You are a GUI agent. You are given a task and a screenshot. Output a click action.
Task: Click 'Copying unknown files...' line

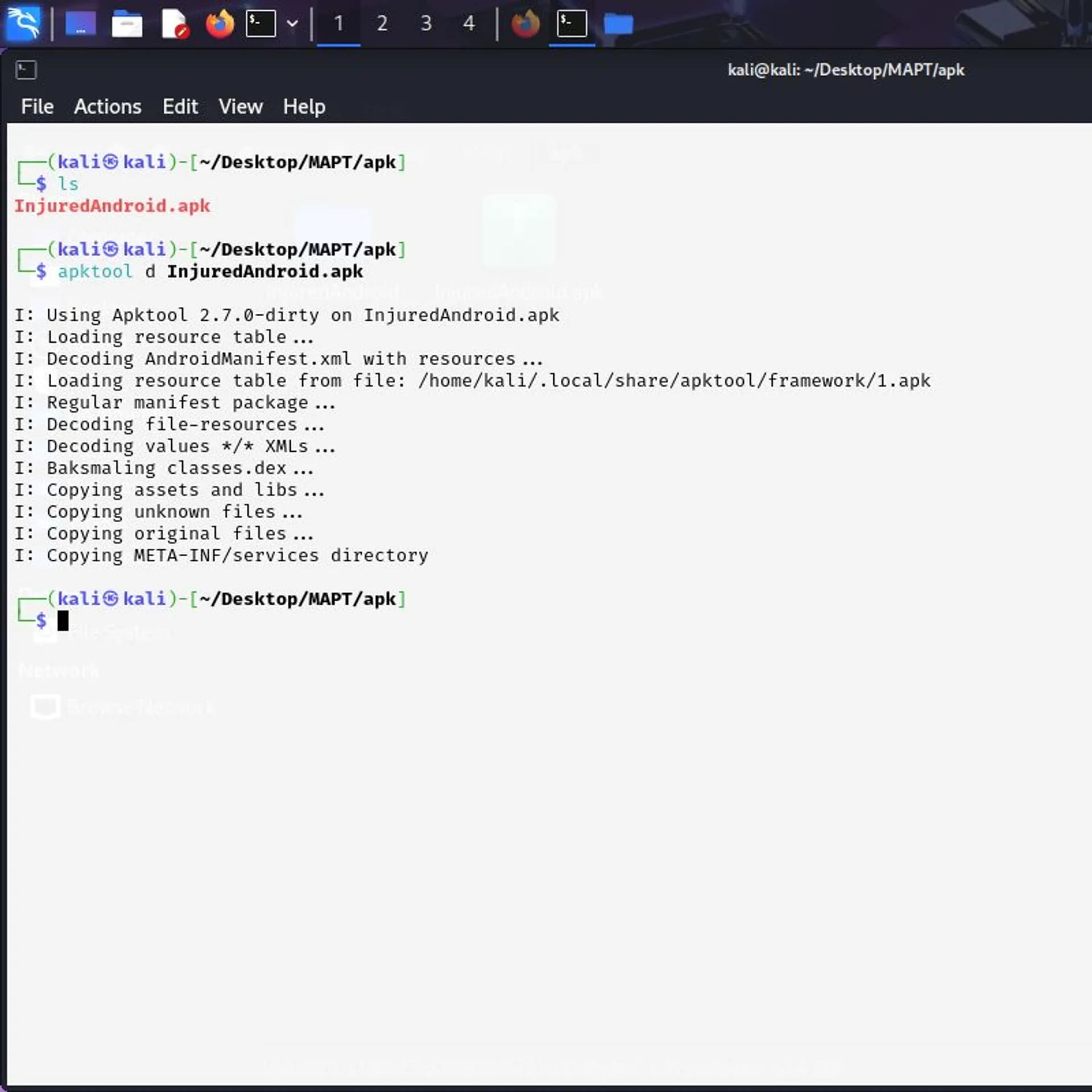coord(159,511)
